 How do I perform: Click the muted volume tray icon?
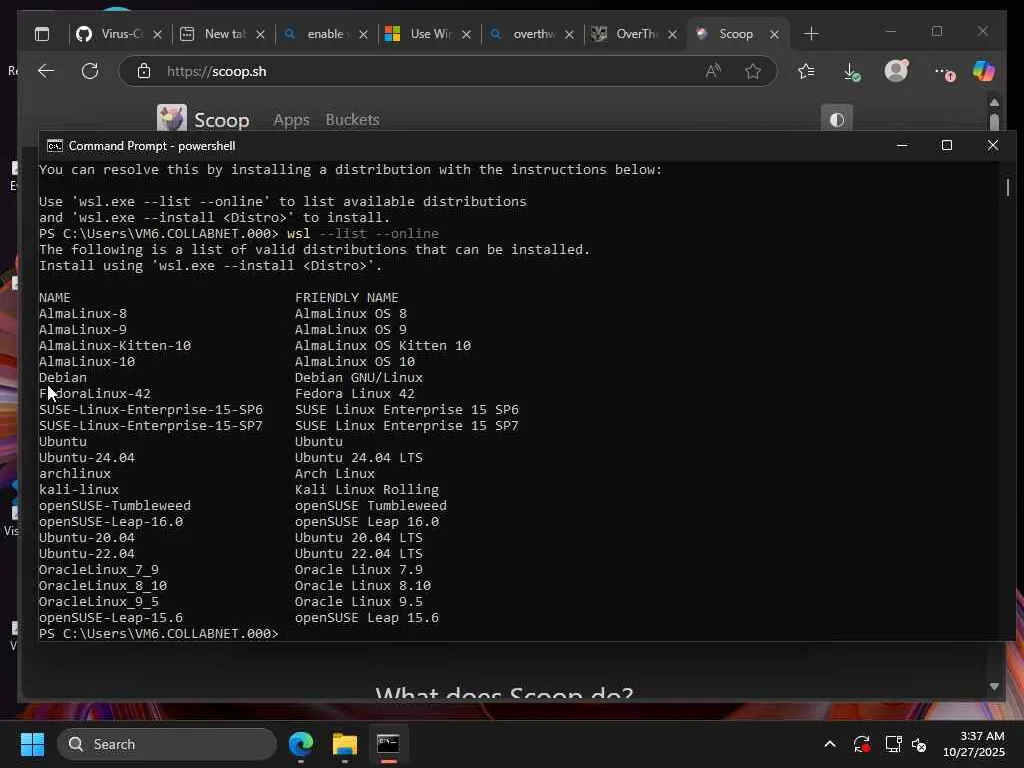pyautogui.click(x=920, y=744)
